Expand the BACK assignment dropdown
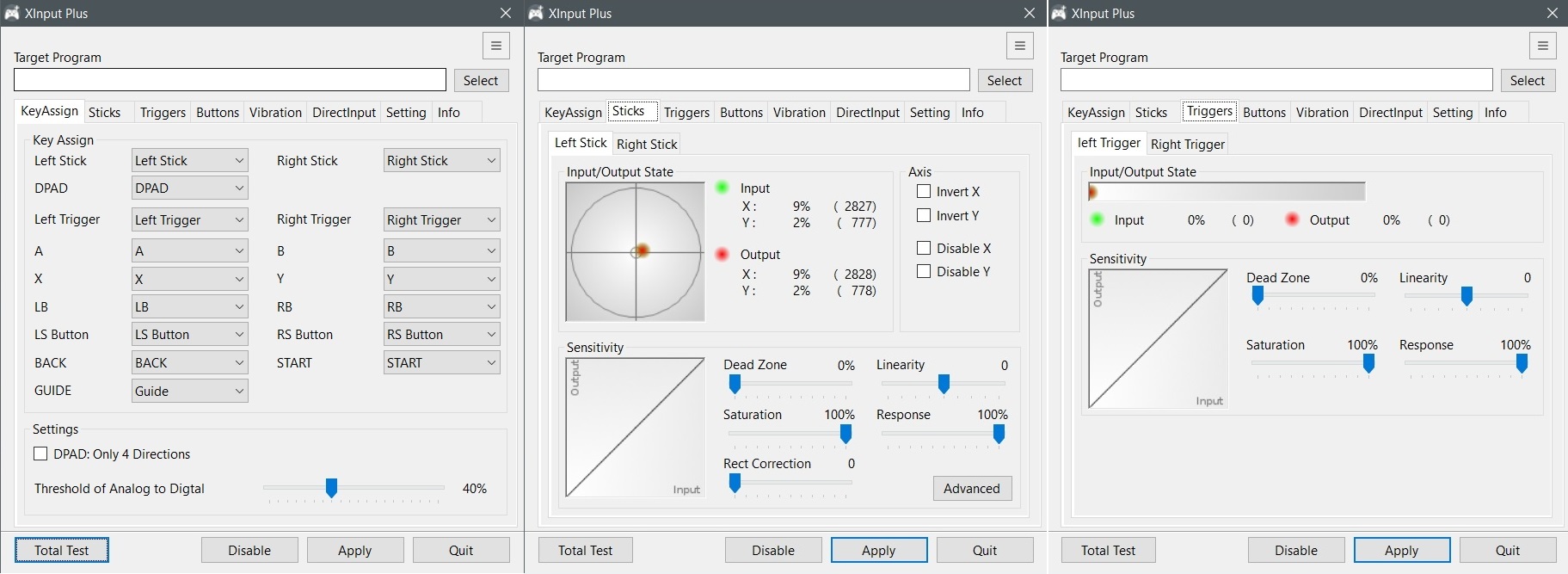The width and height of the screenshot is (1568, 574). point(190,362)
